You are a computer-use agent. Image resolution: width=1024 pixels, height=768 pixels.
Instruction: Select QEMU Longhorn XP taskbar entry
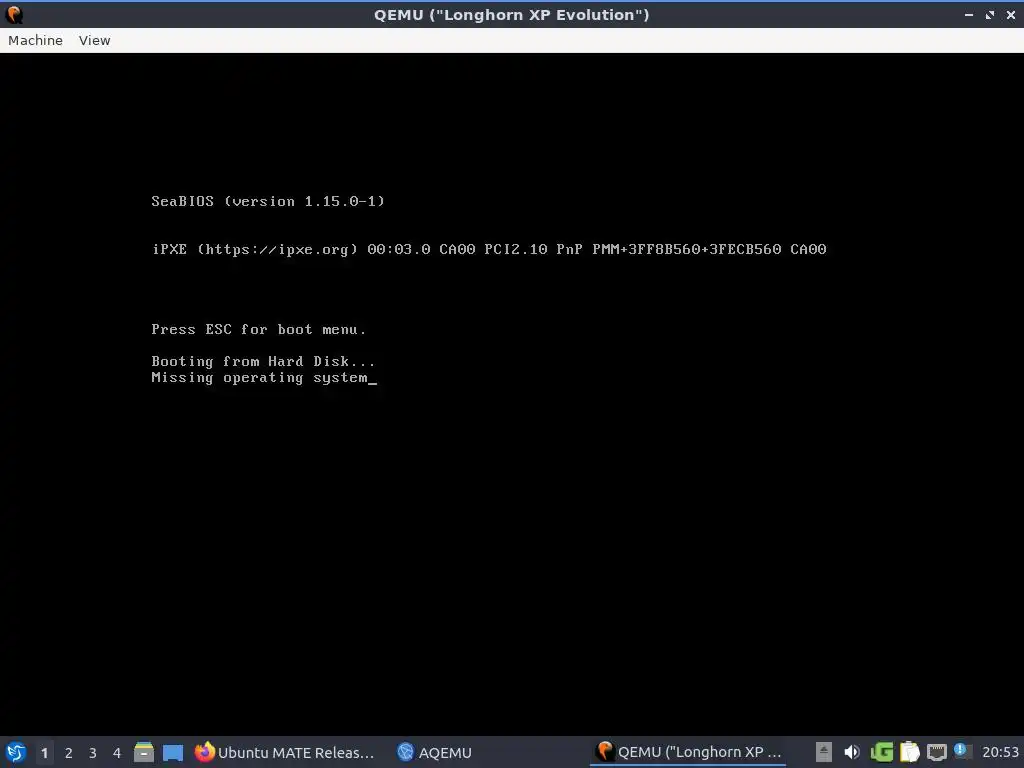click(690, 752)
